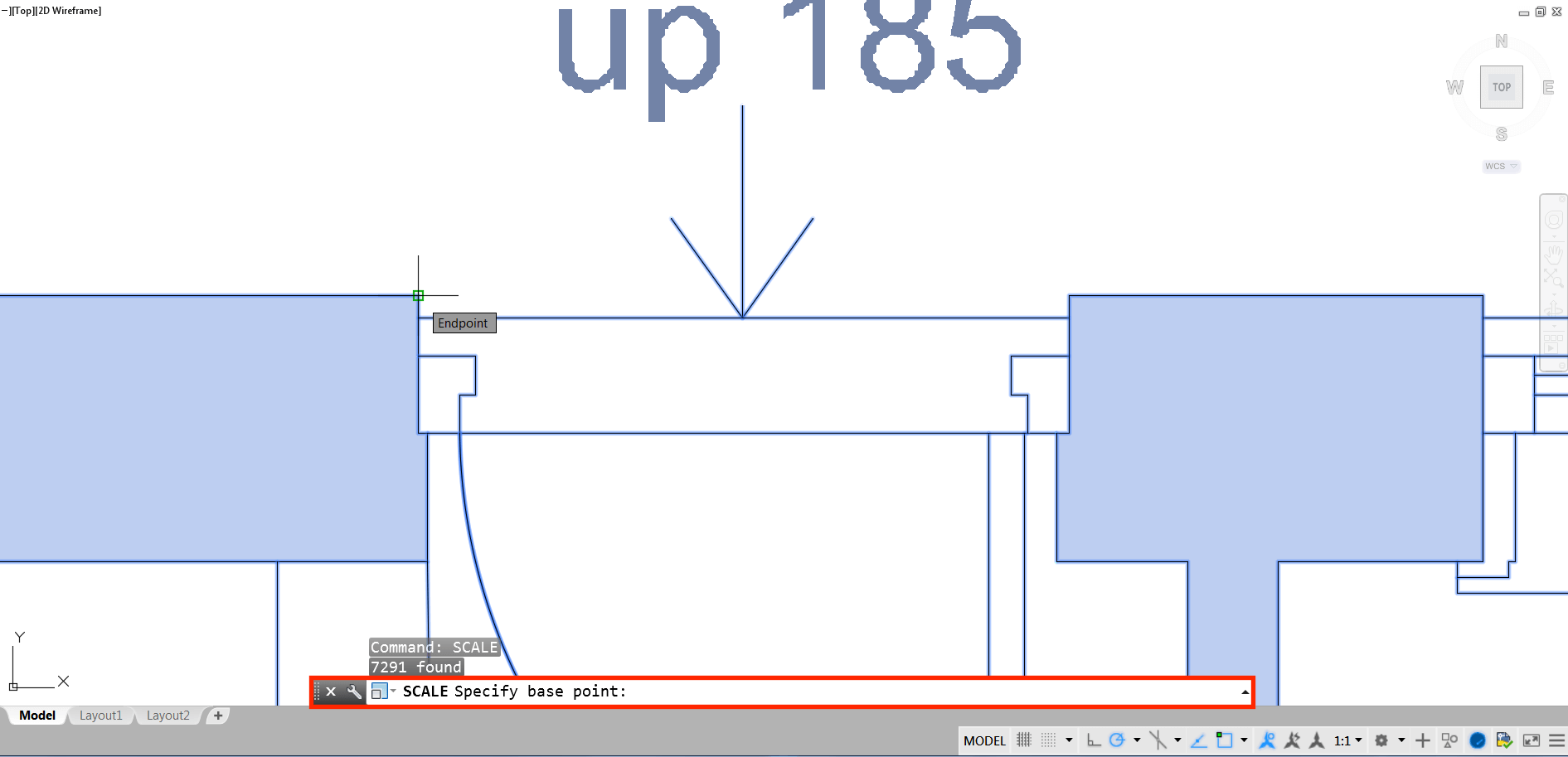Switch to the Model tab
This screenshot has height=757, width=1568.
point(37,716)
